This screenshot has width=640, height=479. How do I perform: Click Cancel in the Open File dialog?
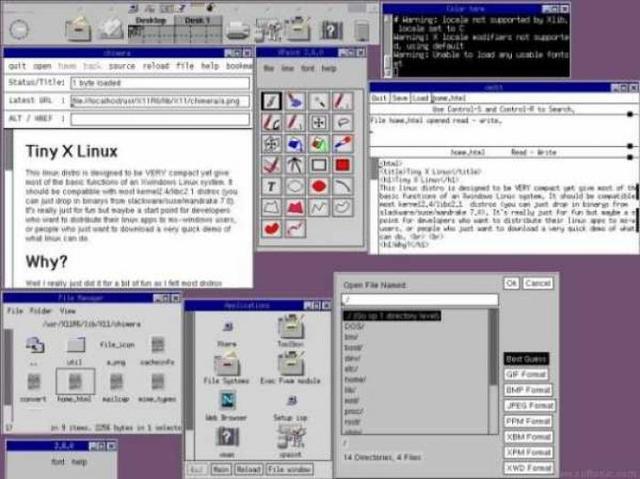(x=538, y=283)
